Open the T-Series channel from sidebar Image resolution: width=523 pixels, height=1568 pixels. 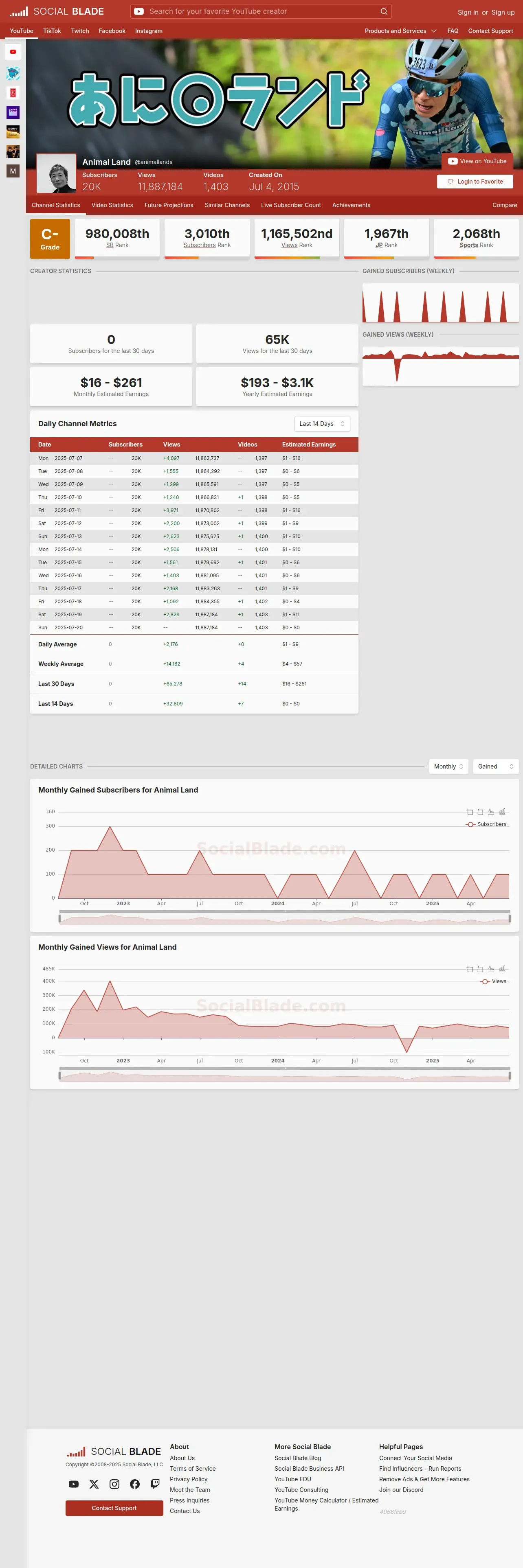[13, 93]
